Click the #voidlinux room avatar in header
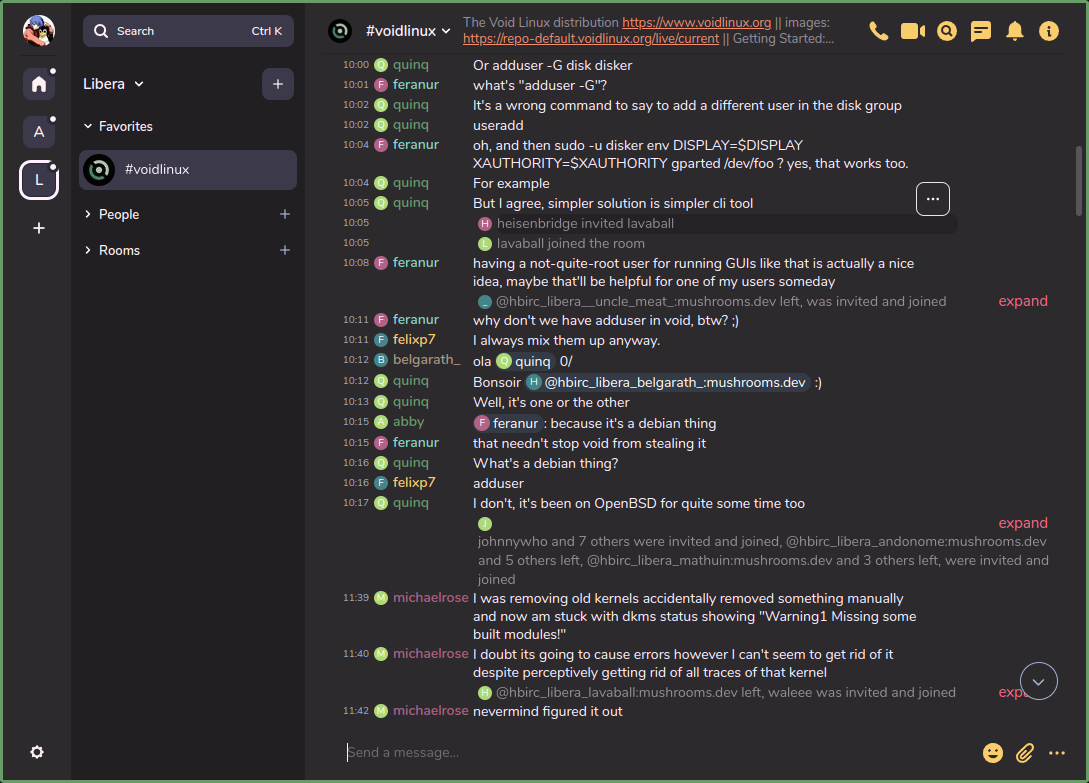 pos(340,31)
